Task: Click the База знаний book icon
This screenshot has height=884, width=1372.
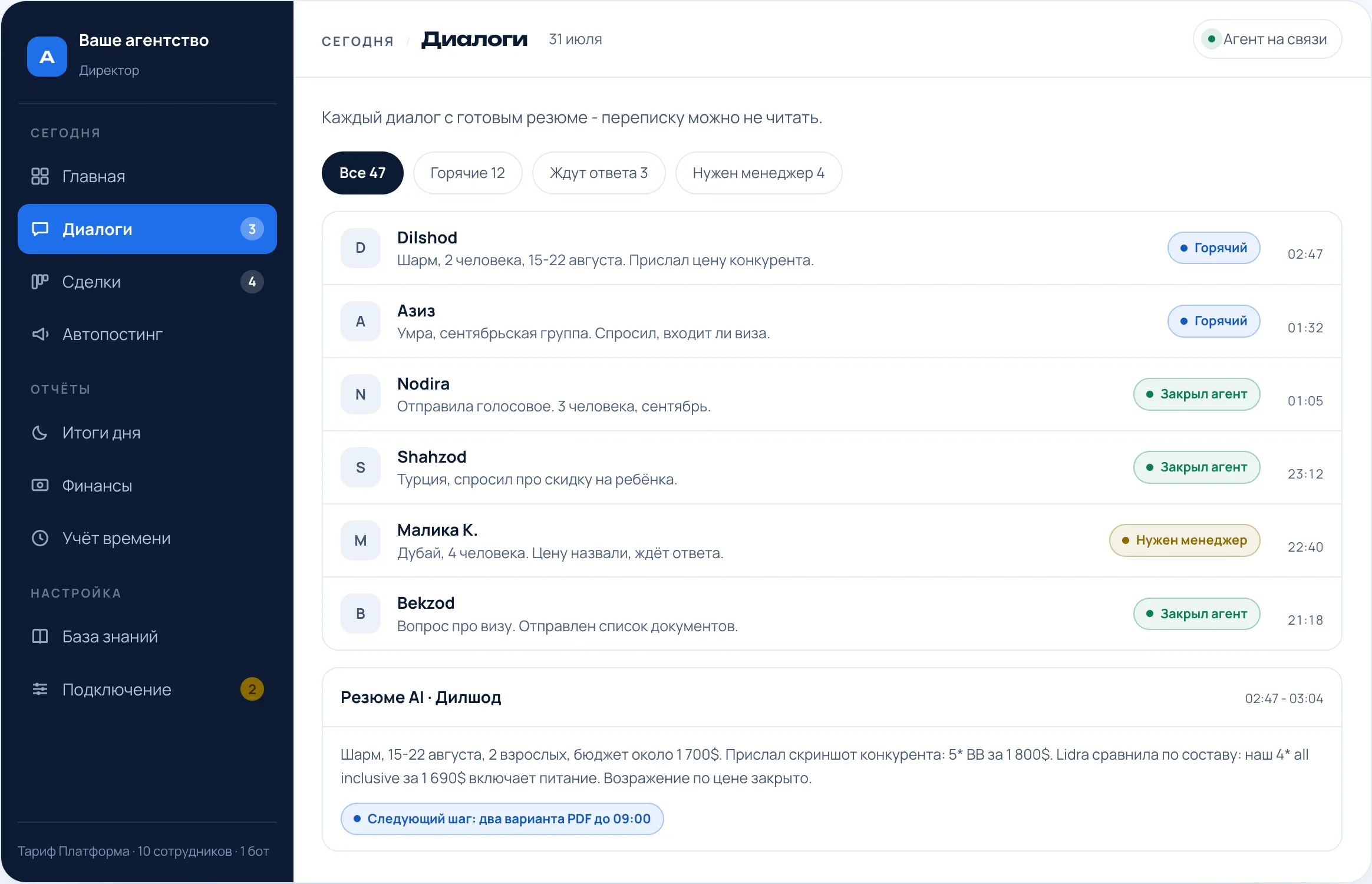Action: pos(40,636)
